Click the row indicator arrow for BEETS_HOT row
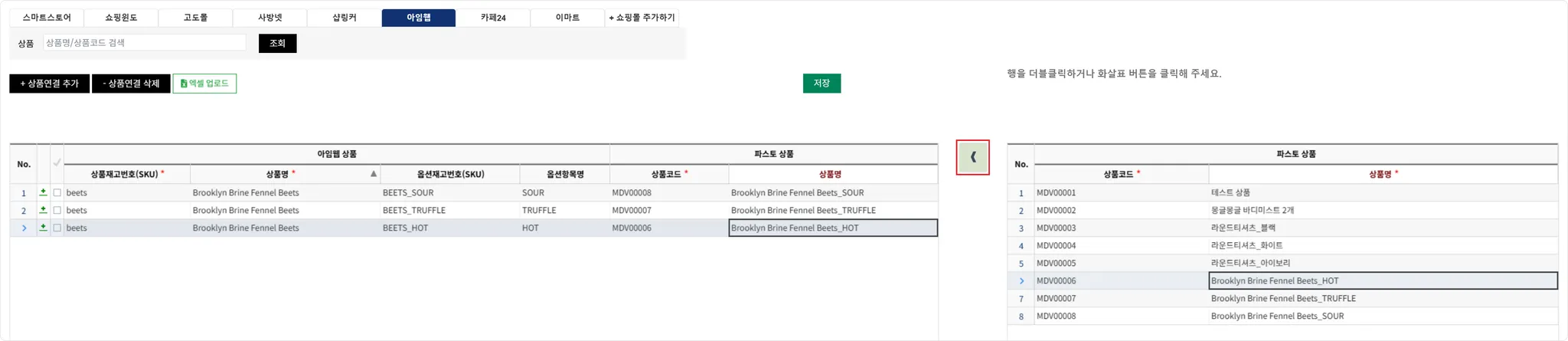 24,228
